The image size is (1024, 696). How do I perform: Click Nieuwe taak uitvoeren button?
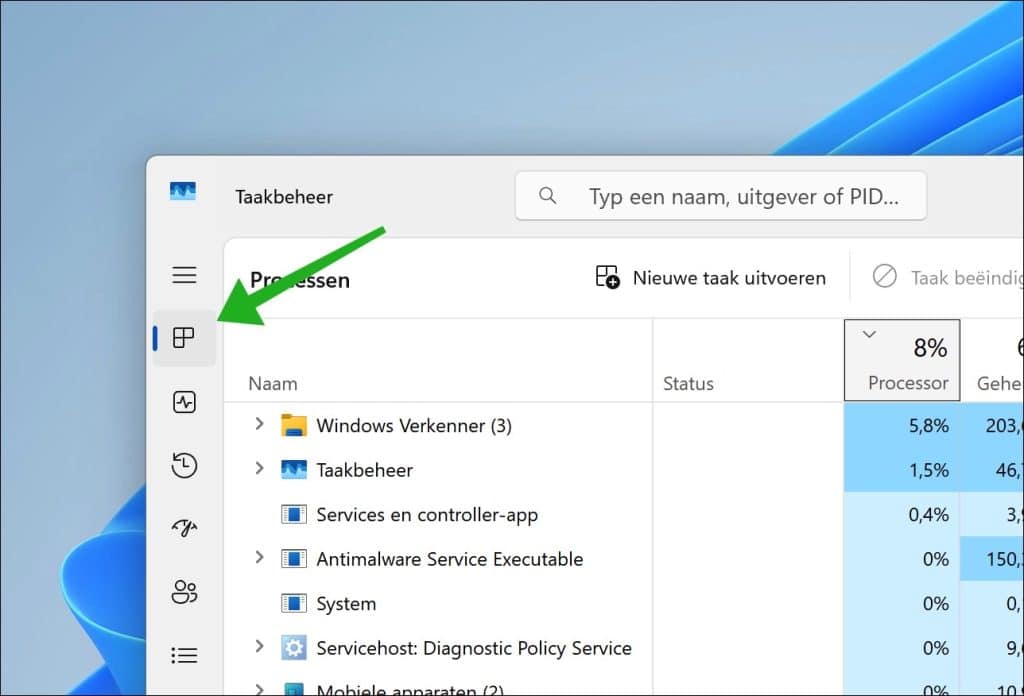pos(711,277)
